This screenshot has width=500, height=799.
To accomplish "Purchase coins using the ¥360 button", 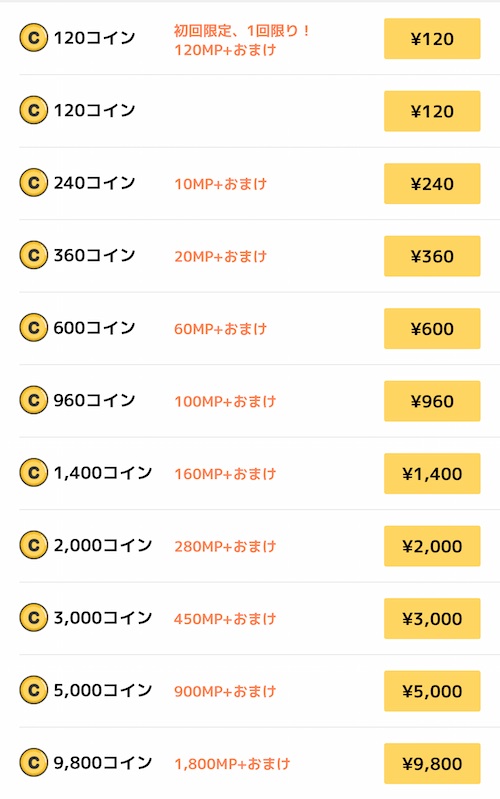I will click(432, 256).
